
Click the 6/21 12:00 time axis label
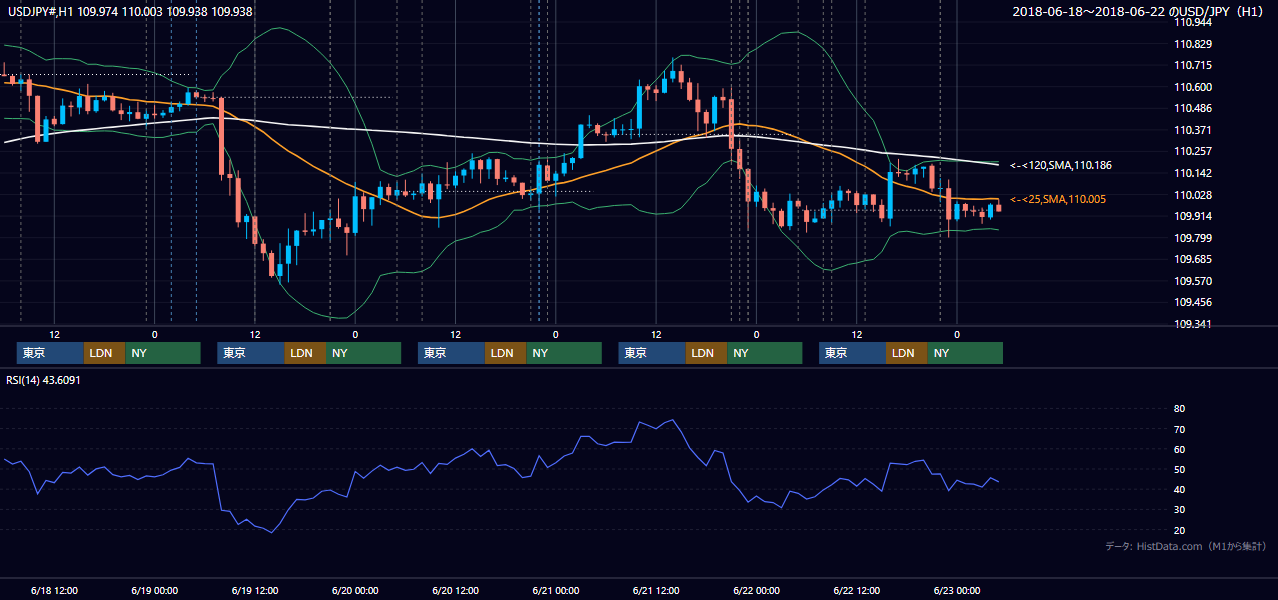(656, 590)
